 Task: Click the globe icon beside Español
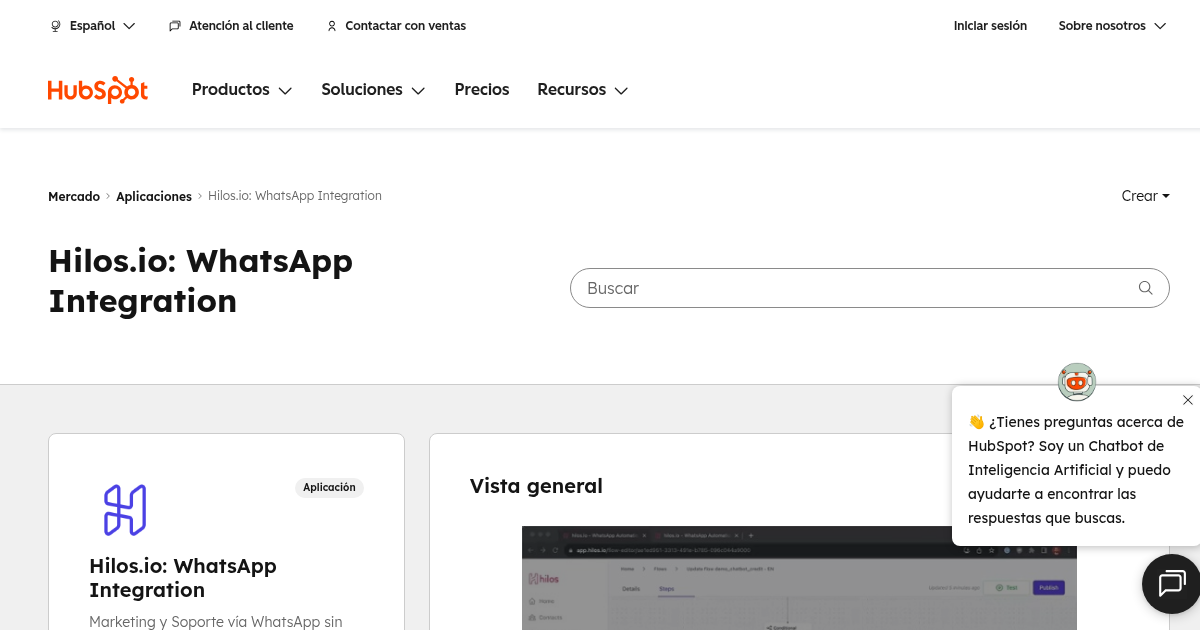(56, 26)
